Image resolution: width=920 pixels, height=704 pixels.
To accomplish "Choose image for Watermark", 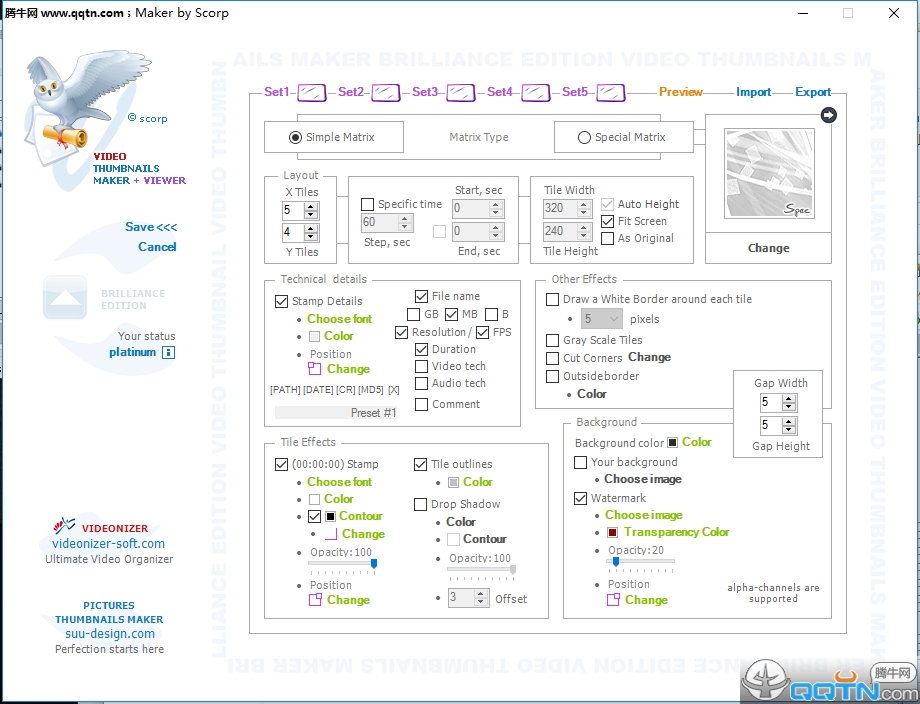I will (644, 515).
